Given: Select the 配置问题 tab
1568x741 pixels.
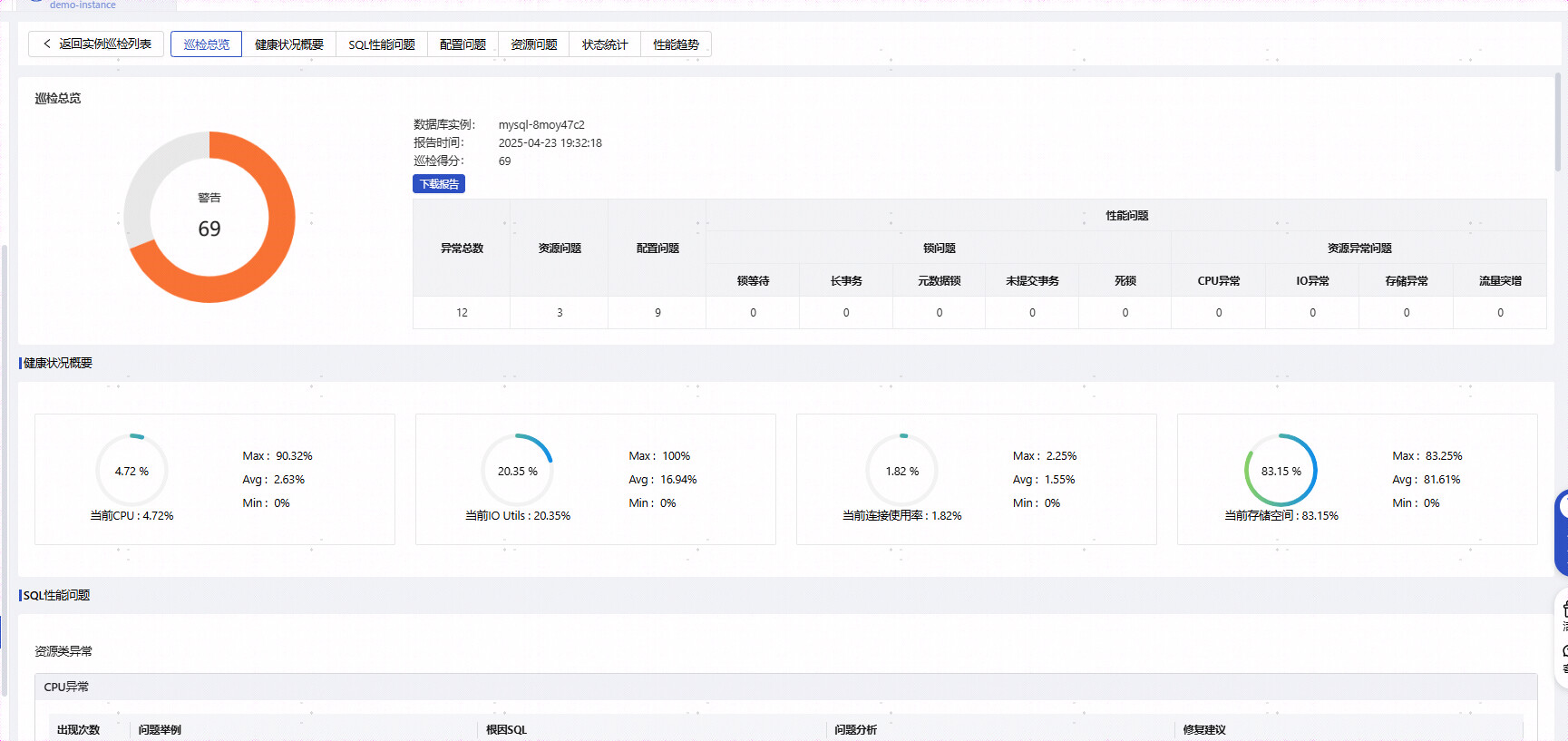Looking at the screenshot, I should pyautogui.click(x=463, y=44).
